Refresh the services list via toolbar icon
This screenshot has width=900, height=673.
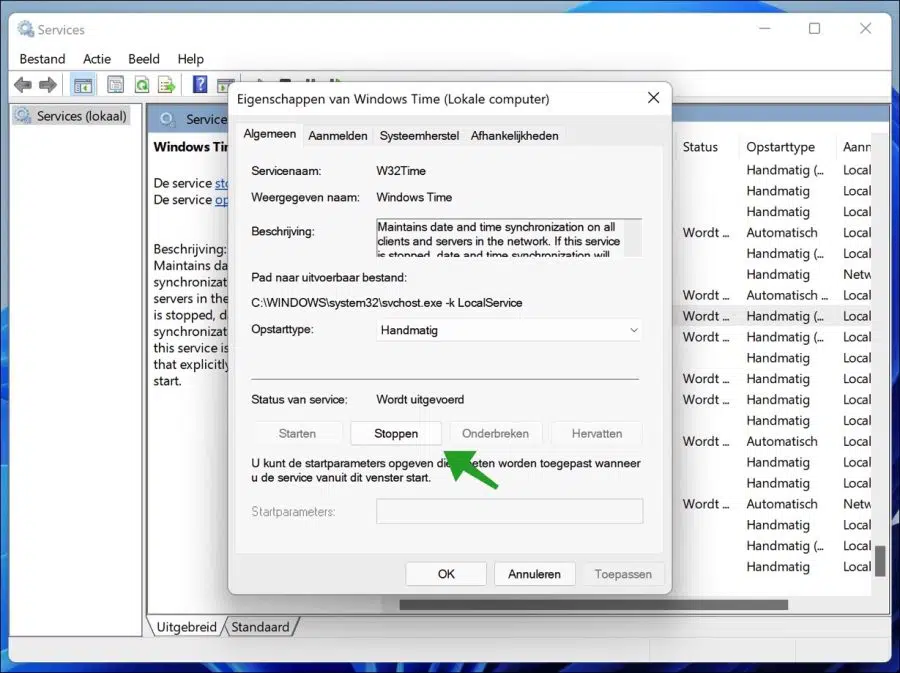click(141, 85)
